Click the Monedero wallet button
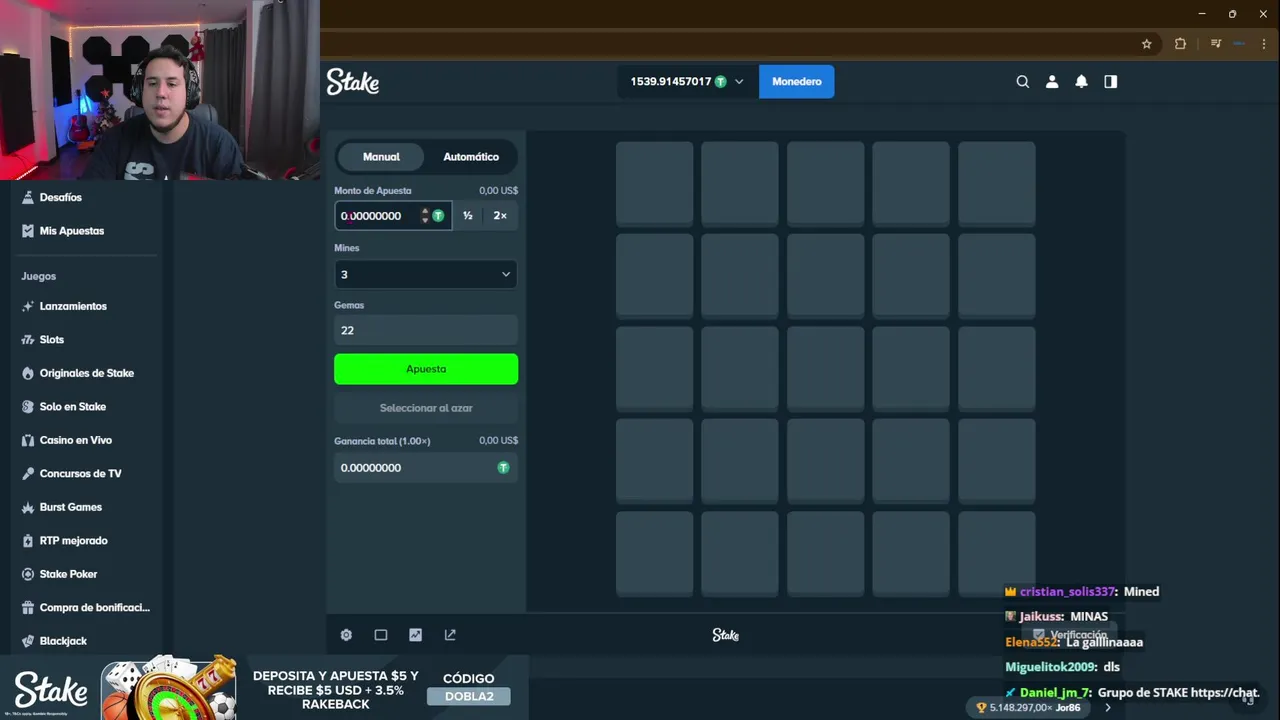 796,82
